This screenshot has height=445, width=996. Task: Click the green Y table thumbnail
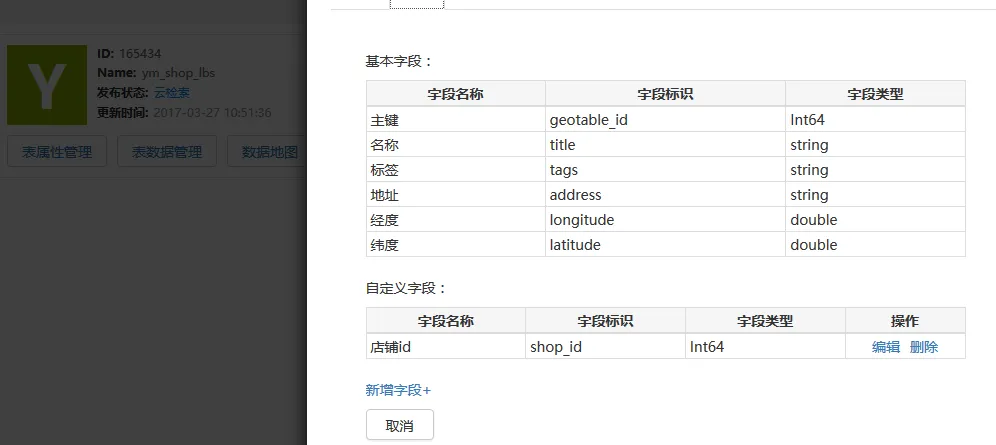point(46,85)
